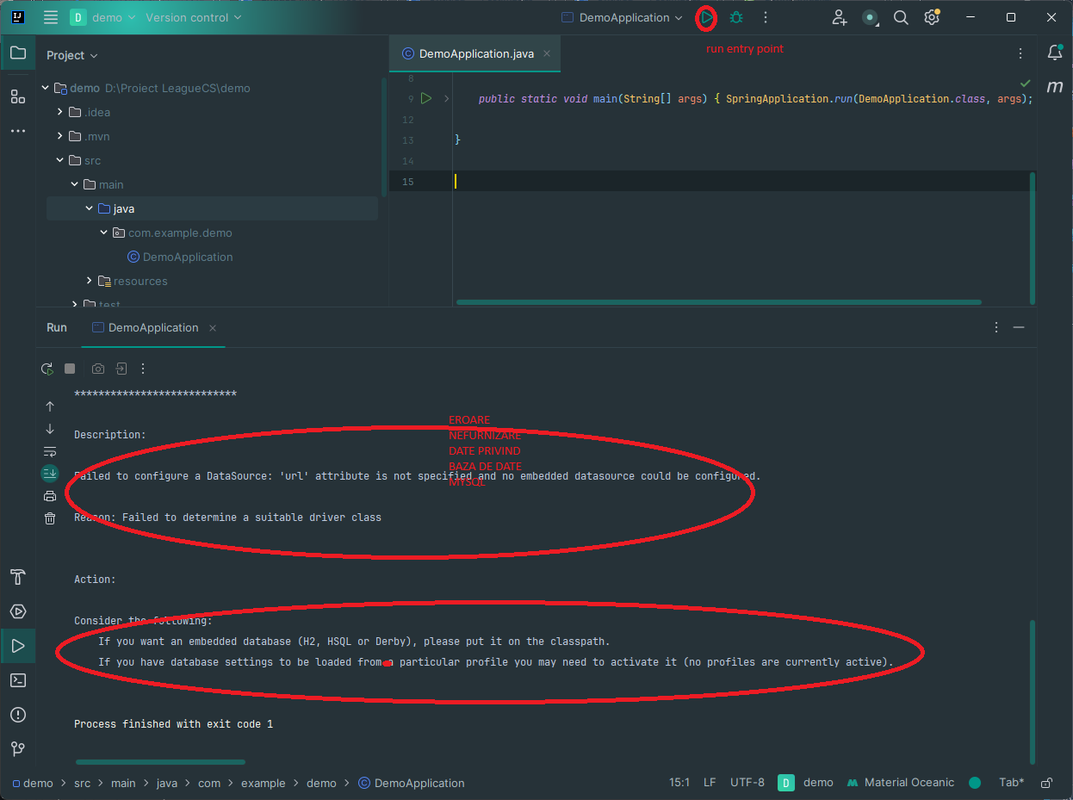Unfold the main method at line 9
1073x800 pixels.
tap(446, 99)
